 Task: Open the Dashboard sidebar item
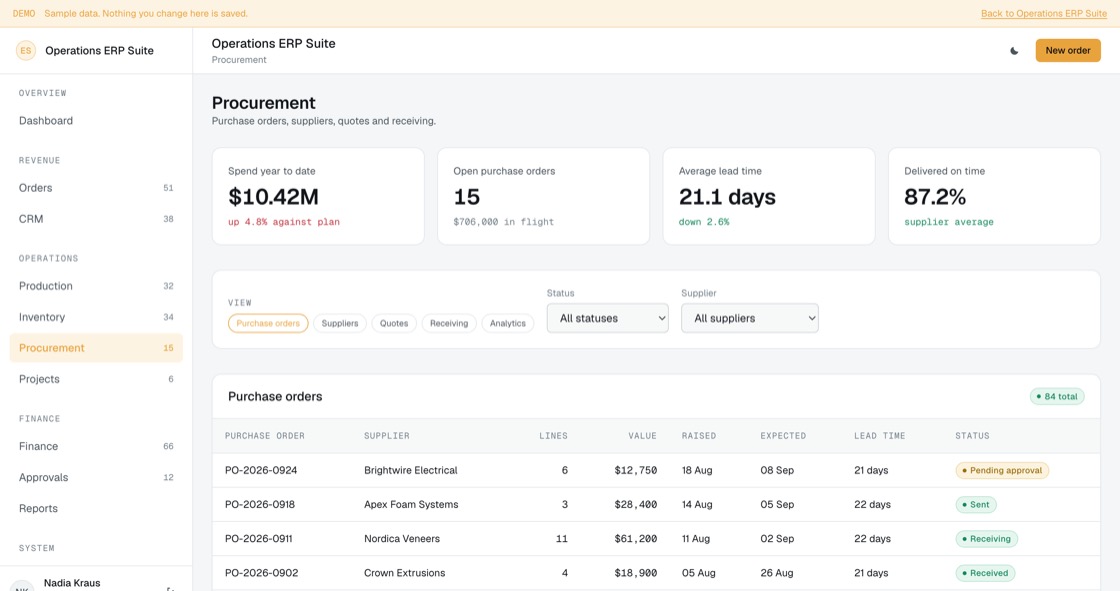(96, 121)
